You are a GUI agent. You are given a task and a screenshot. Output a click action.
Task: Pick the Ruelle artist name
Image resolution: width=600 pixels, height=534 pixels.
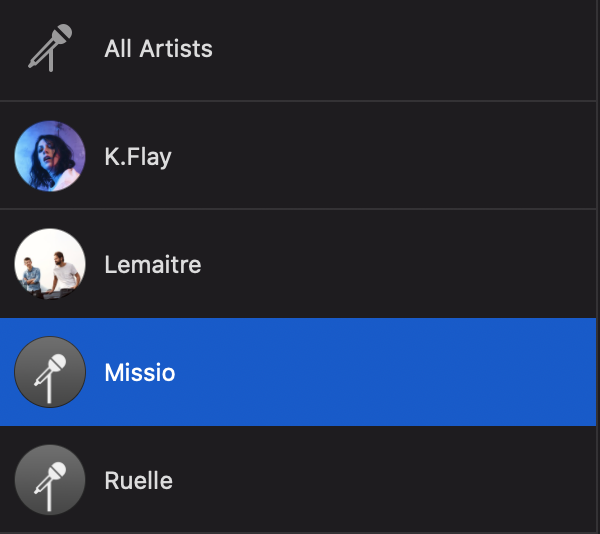coord(138,481)
